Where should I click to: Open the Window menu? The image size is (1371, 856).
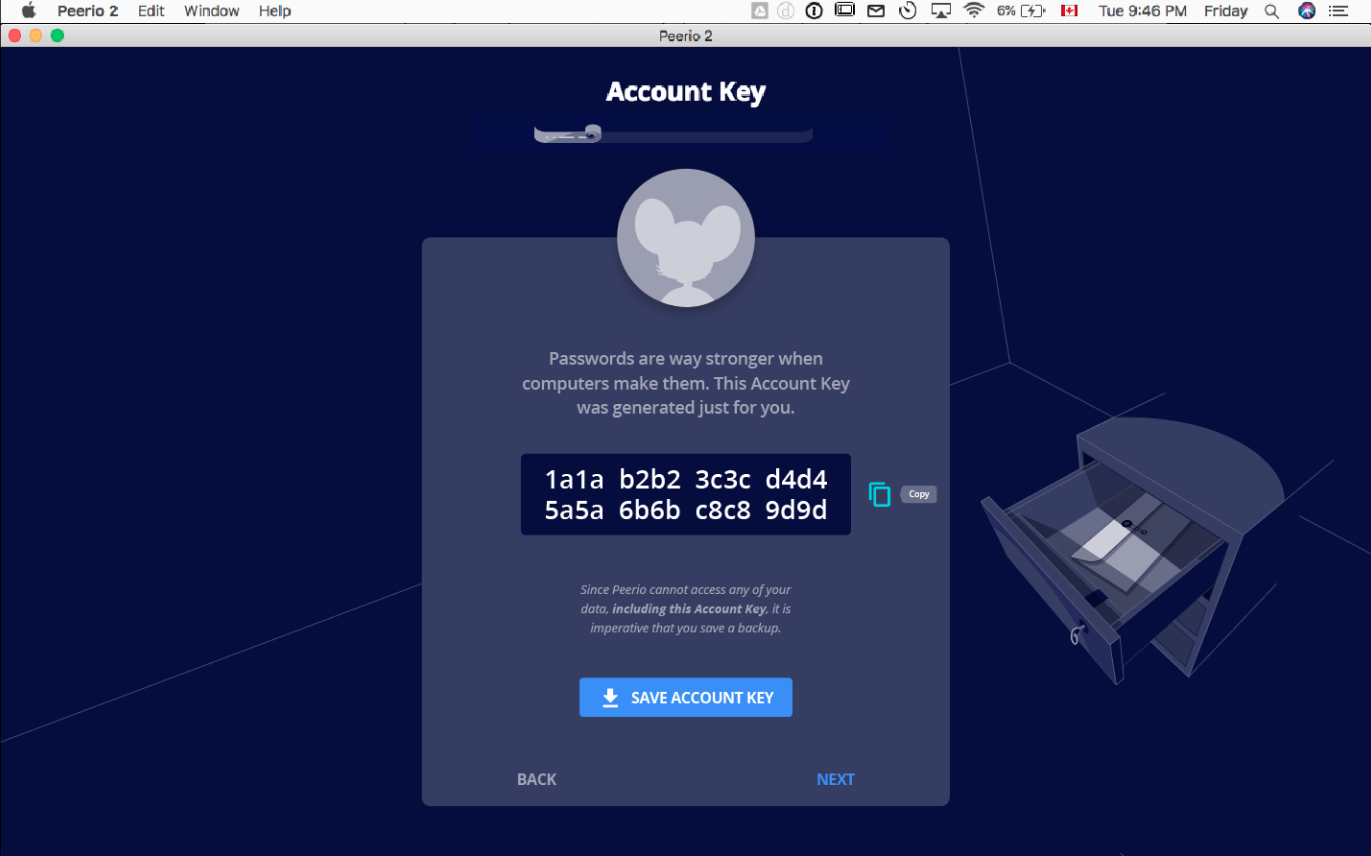212,11
